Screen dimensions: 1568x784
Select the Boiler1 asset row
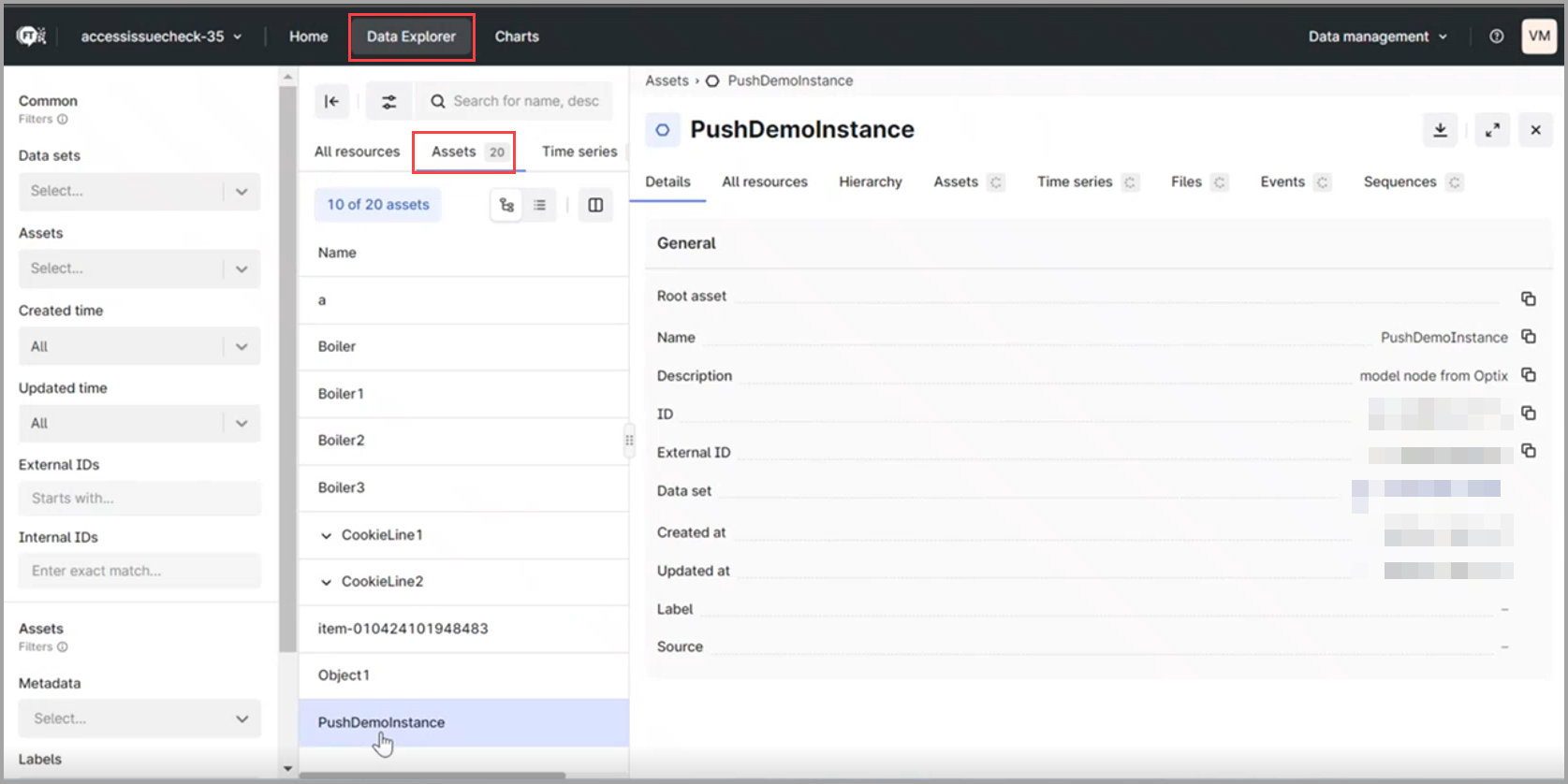coord(463,394)
